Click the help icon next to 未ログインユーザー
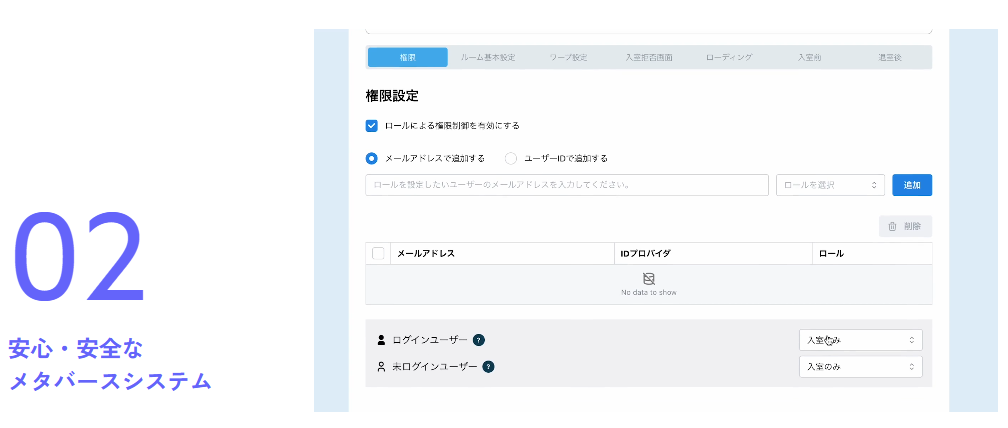The height and width of the screenshot is (428, 1008). tap(488, 367)
